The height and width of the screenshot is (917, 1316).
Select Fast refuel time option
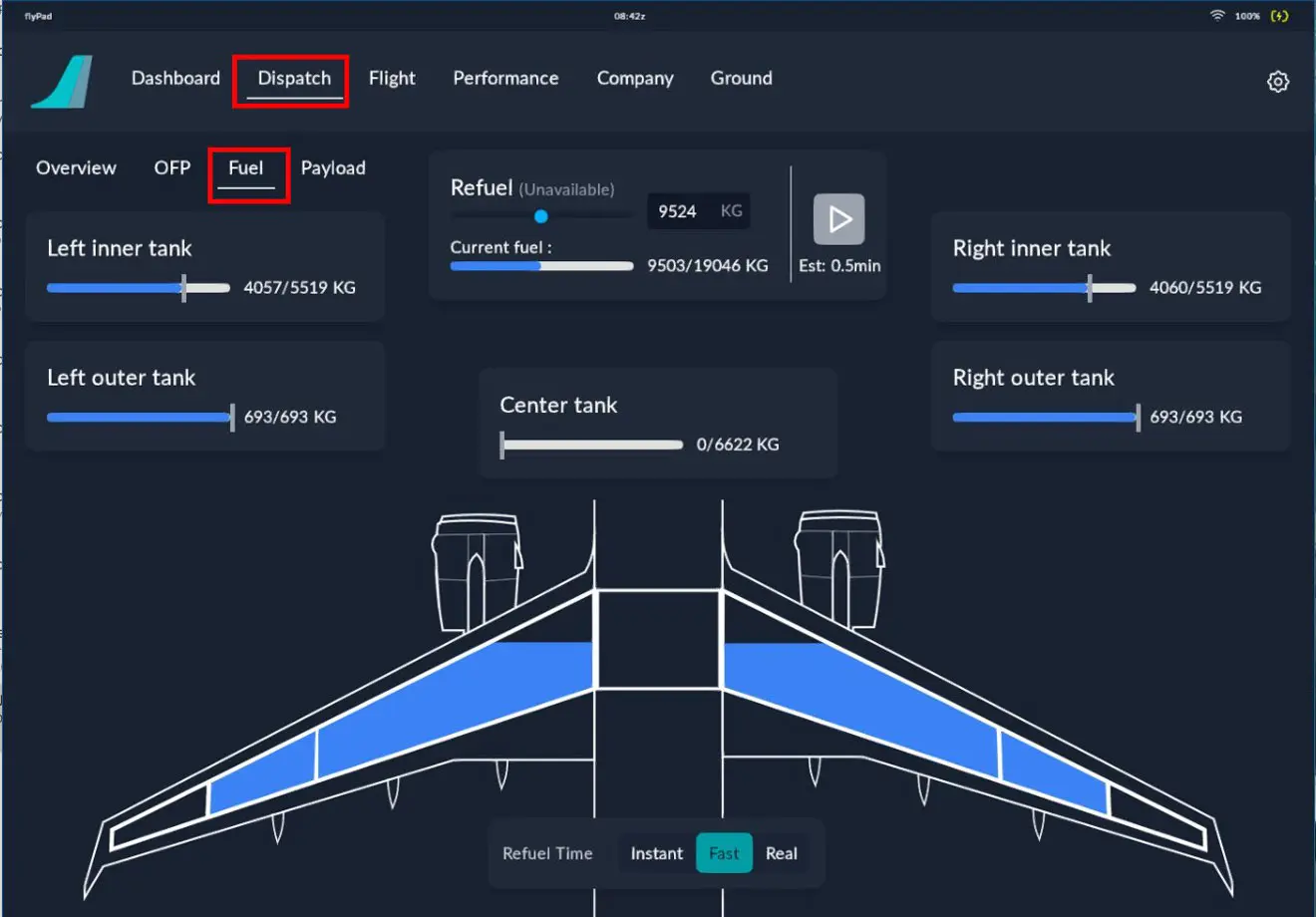pyautogui.click(x=724, y=853)
